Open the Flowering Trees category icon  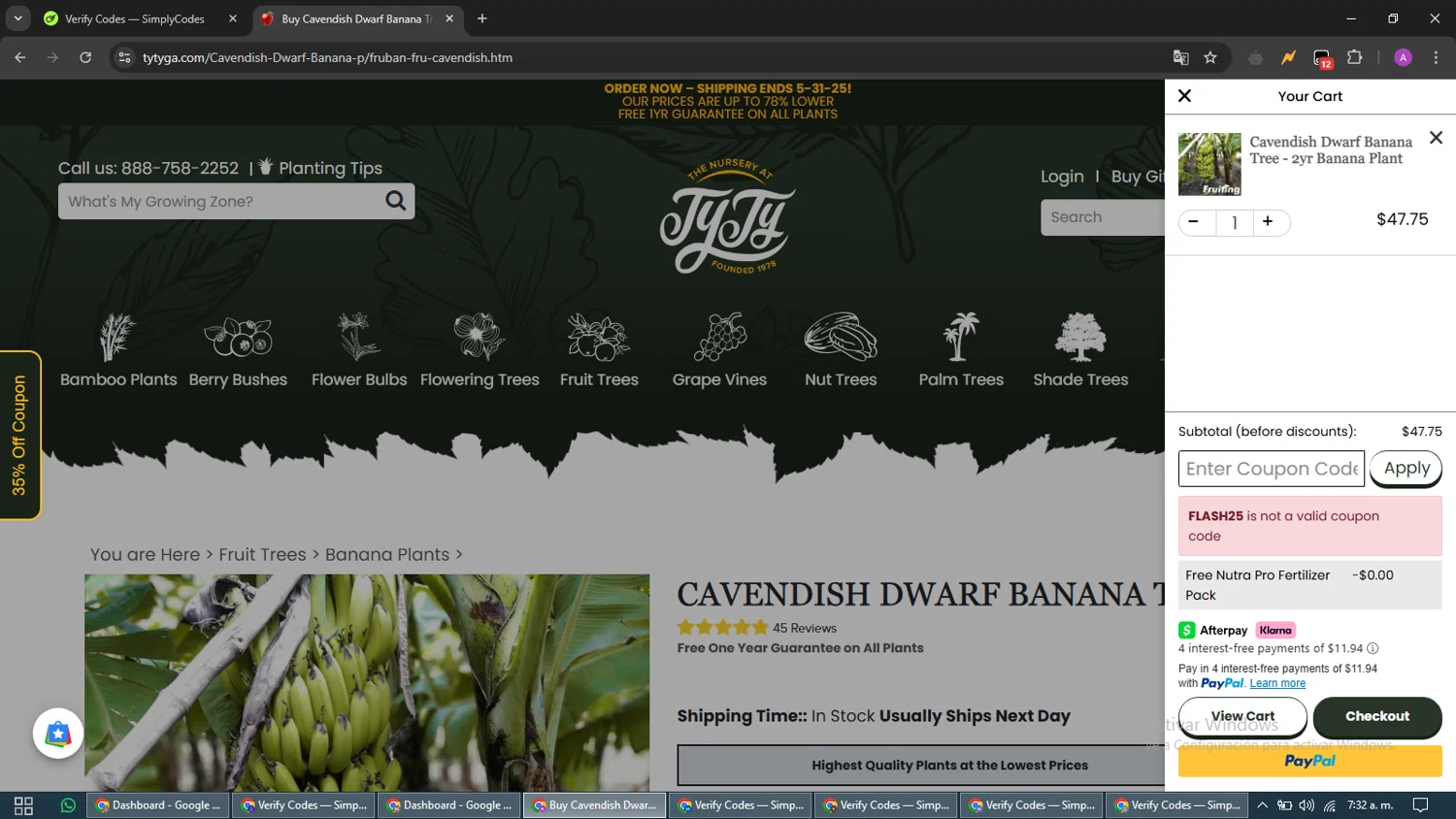point(480,337)
